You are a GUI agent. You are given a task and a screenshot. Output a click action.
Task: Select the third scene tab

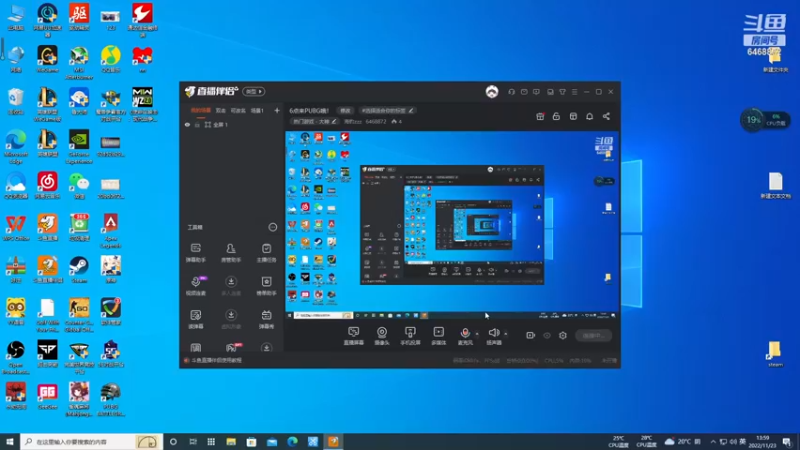[238, 110]
